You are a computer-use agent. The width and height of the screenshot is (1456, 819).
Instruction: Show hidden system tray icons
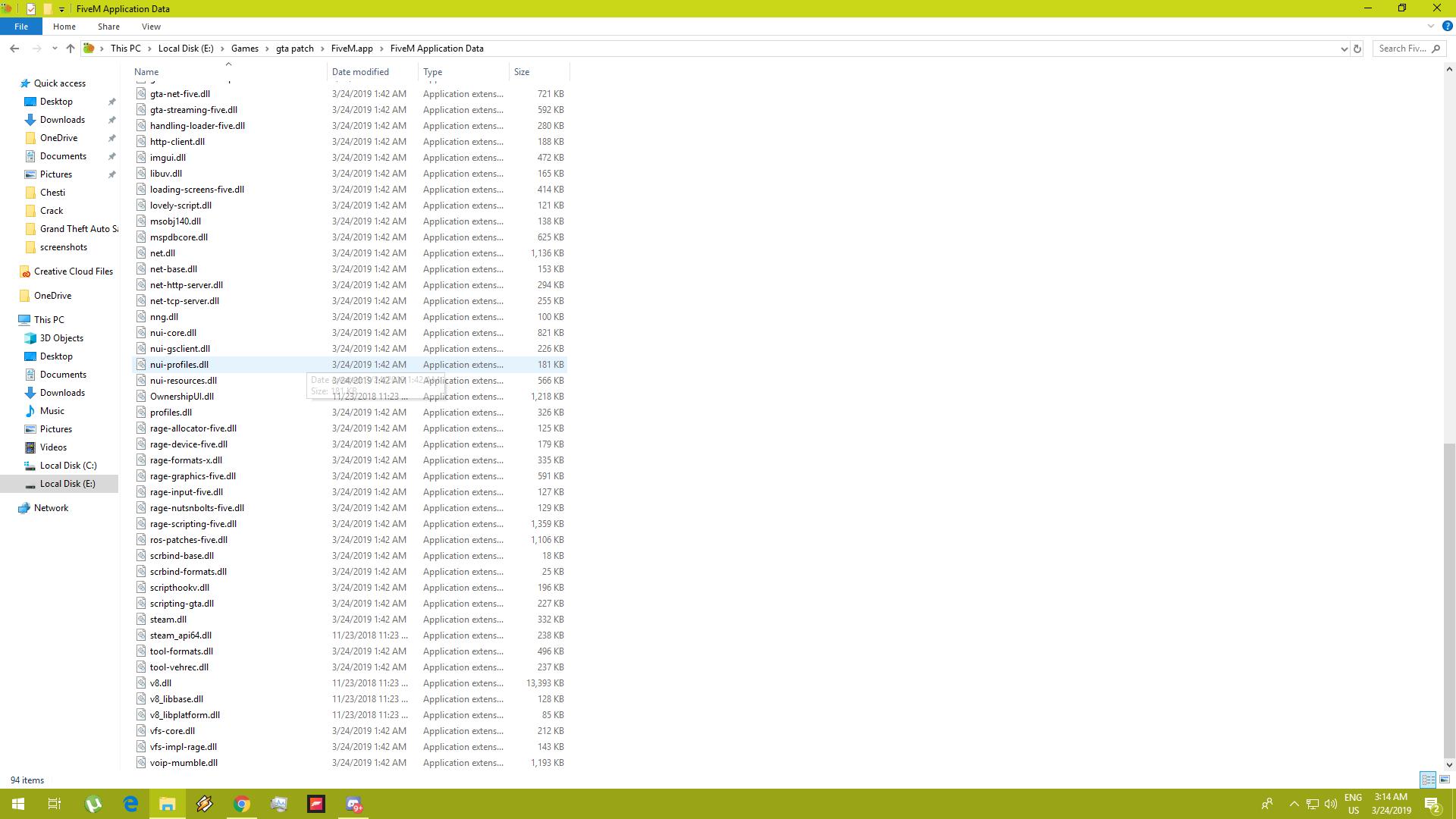point(1294,804)
